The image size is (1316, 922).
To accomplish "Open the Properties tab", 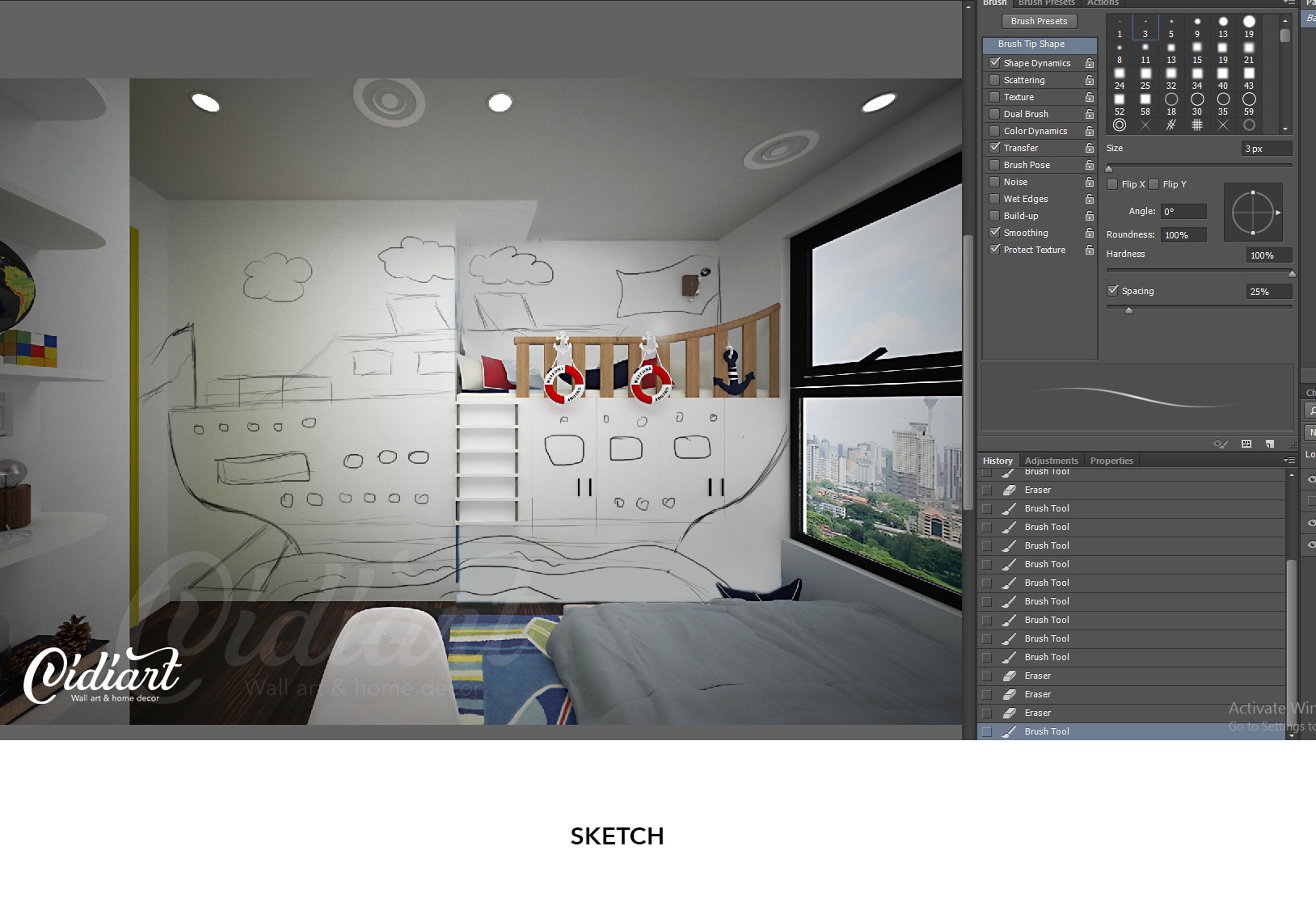I will click(1111, 461).
